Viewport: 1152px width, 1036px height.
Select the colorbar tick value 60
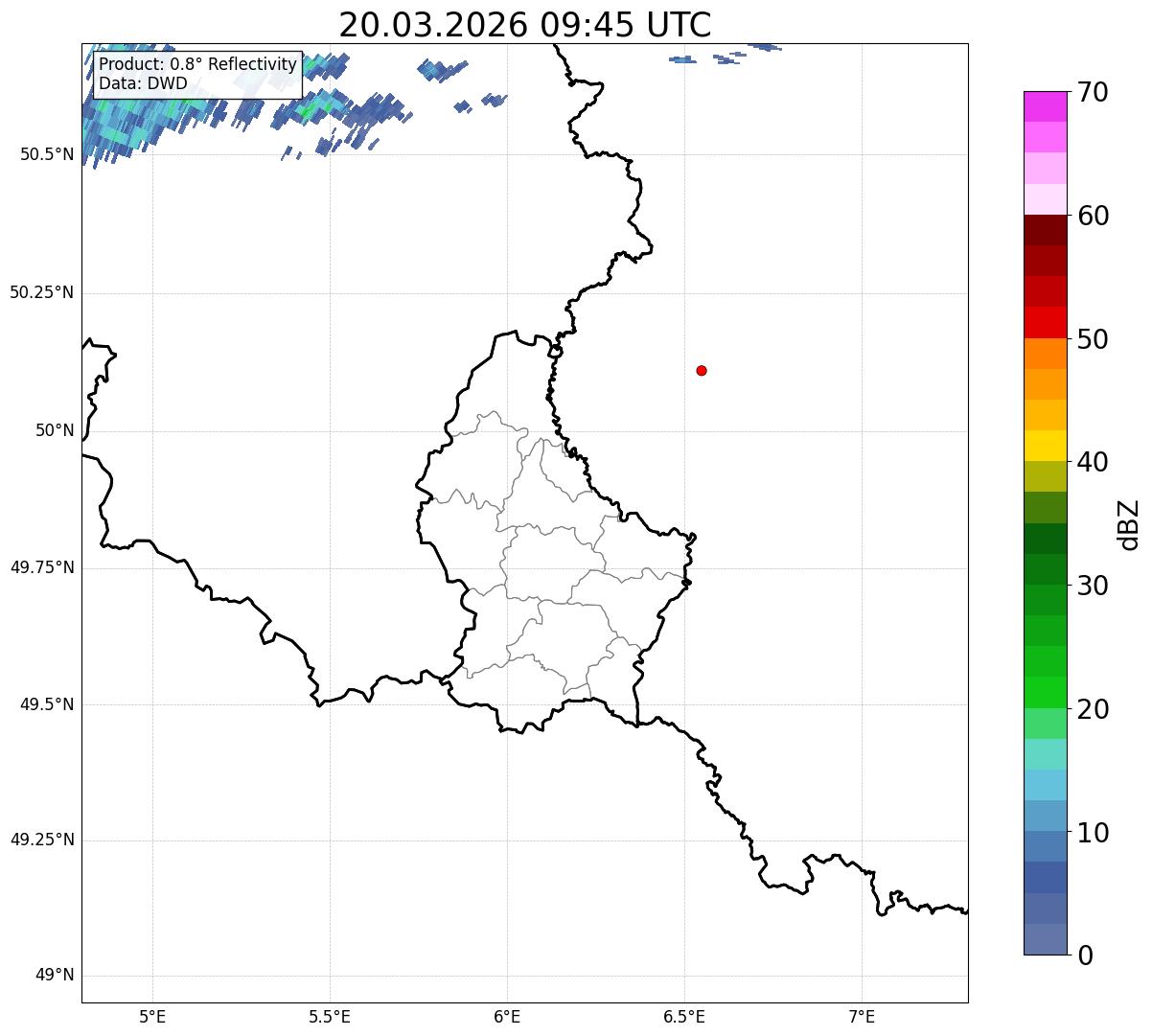(1094, 216)
